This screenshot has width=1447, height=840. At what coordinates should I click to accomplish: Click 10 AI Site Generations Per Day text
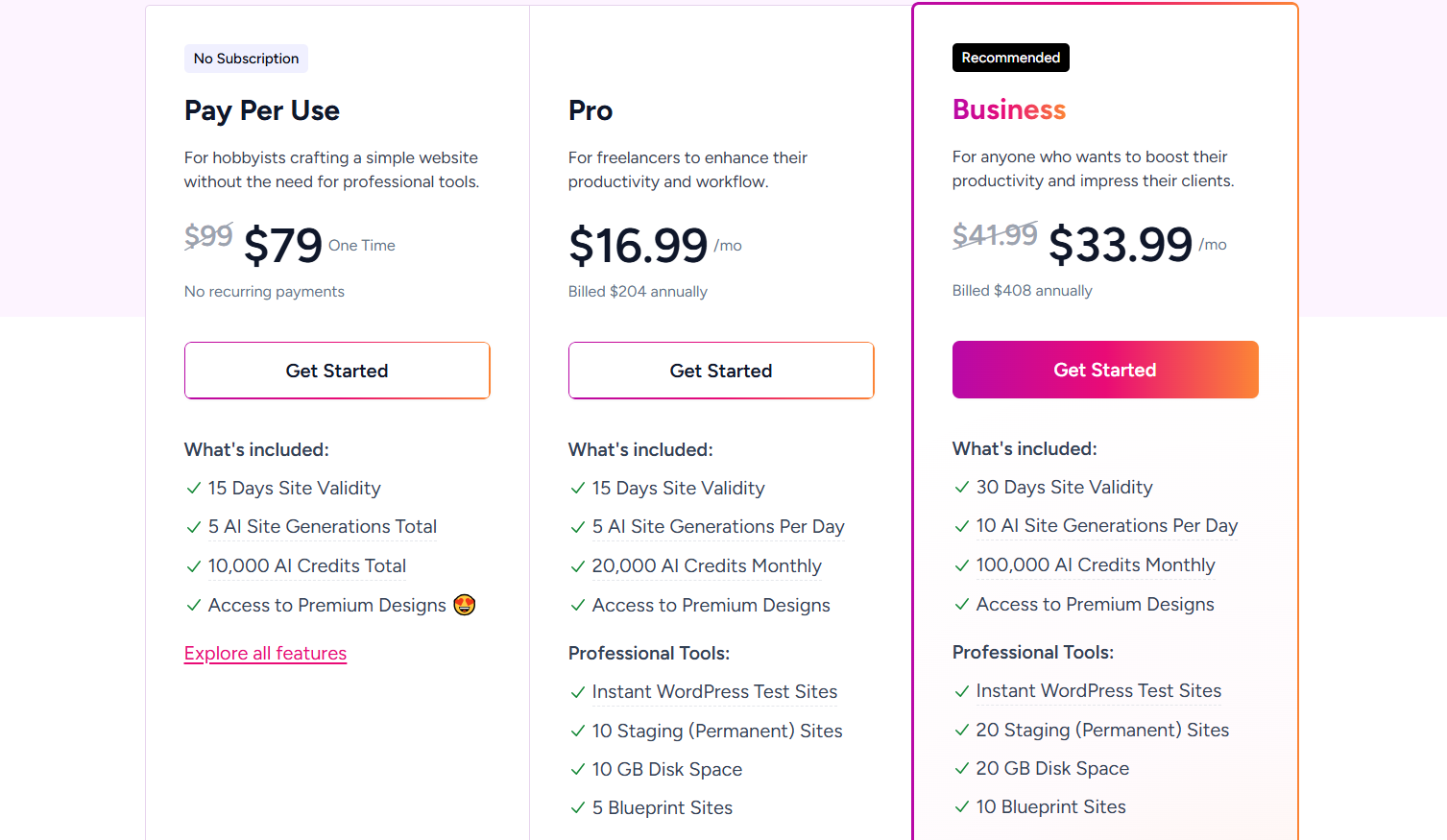(x=1107, y=526)
